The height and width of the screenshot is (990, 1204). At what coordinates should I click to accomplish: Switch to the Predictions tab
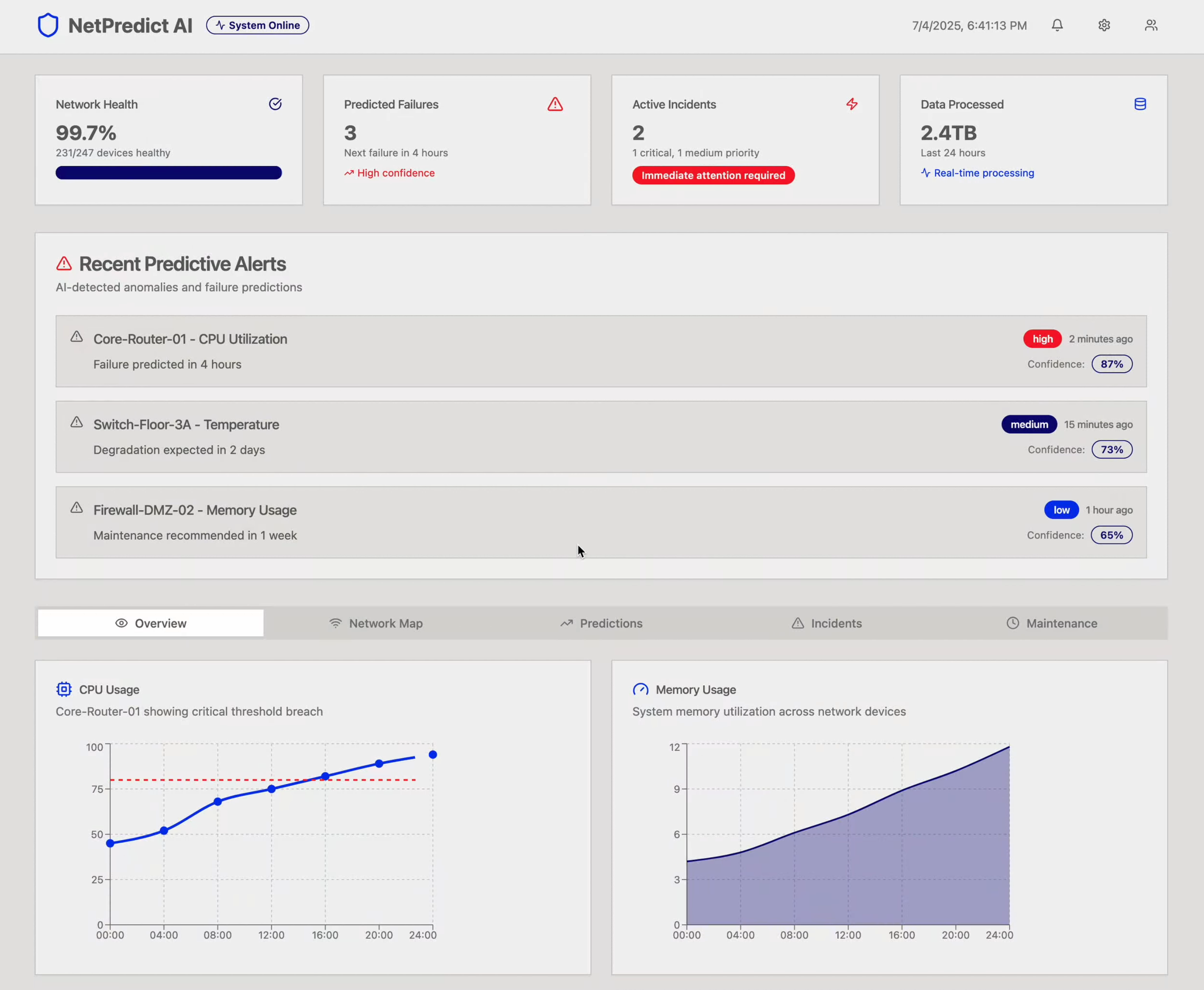pos(601,623)
